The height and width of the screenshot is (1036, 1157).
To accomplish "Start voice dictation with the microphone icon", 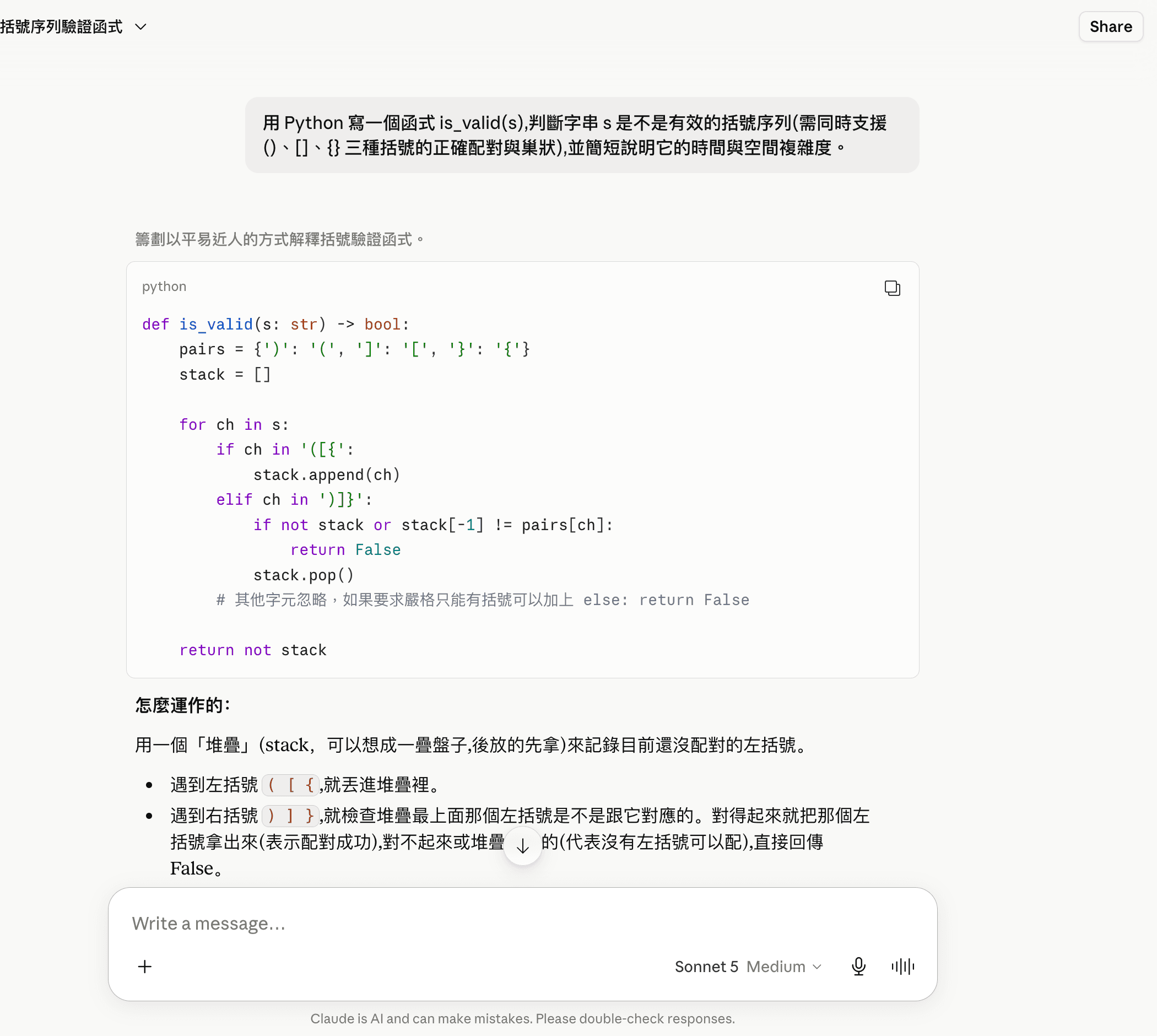I will click(858, 967).
